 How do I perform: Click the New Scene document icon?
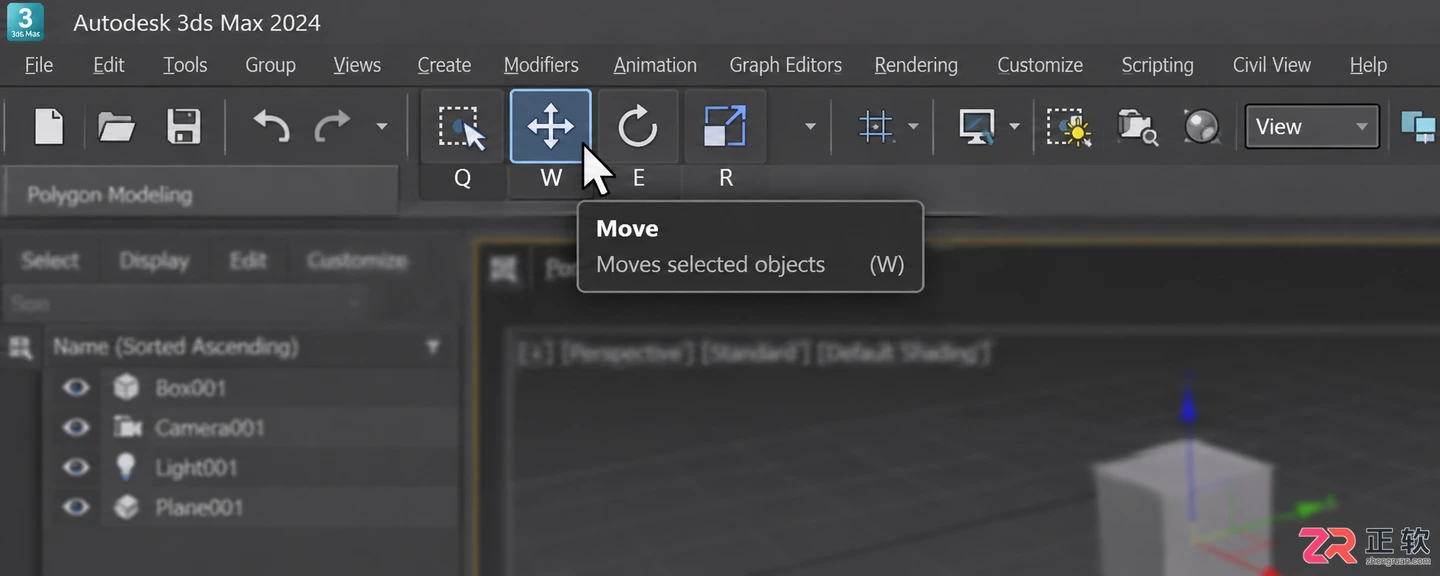pyautogui.click(x=49, y=127)
